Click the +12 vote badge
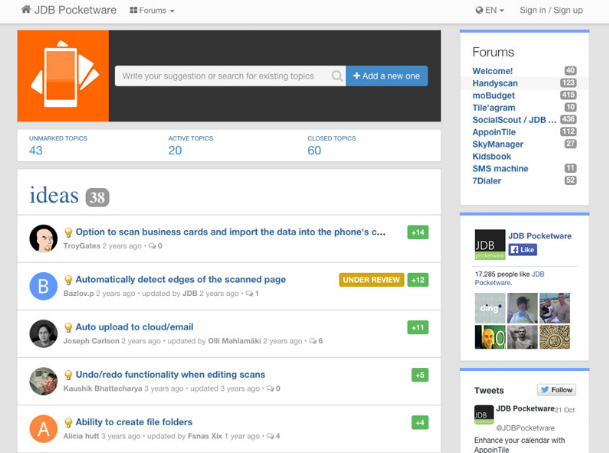The width and height of the screenshot is (609, 453). [x=418, y=280]
